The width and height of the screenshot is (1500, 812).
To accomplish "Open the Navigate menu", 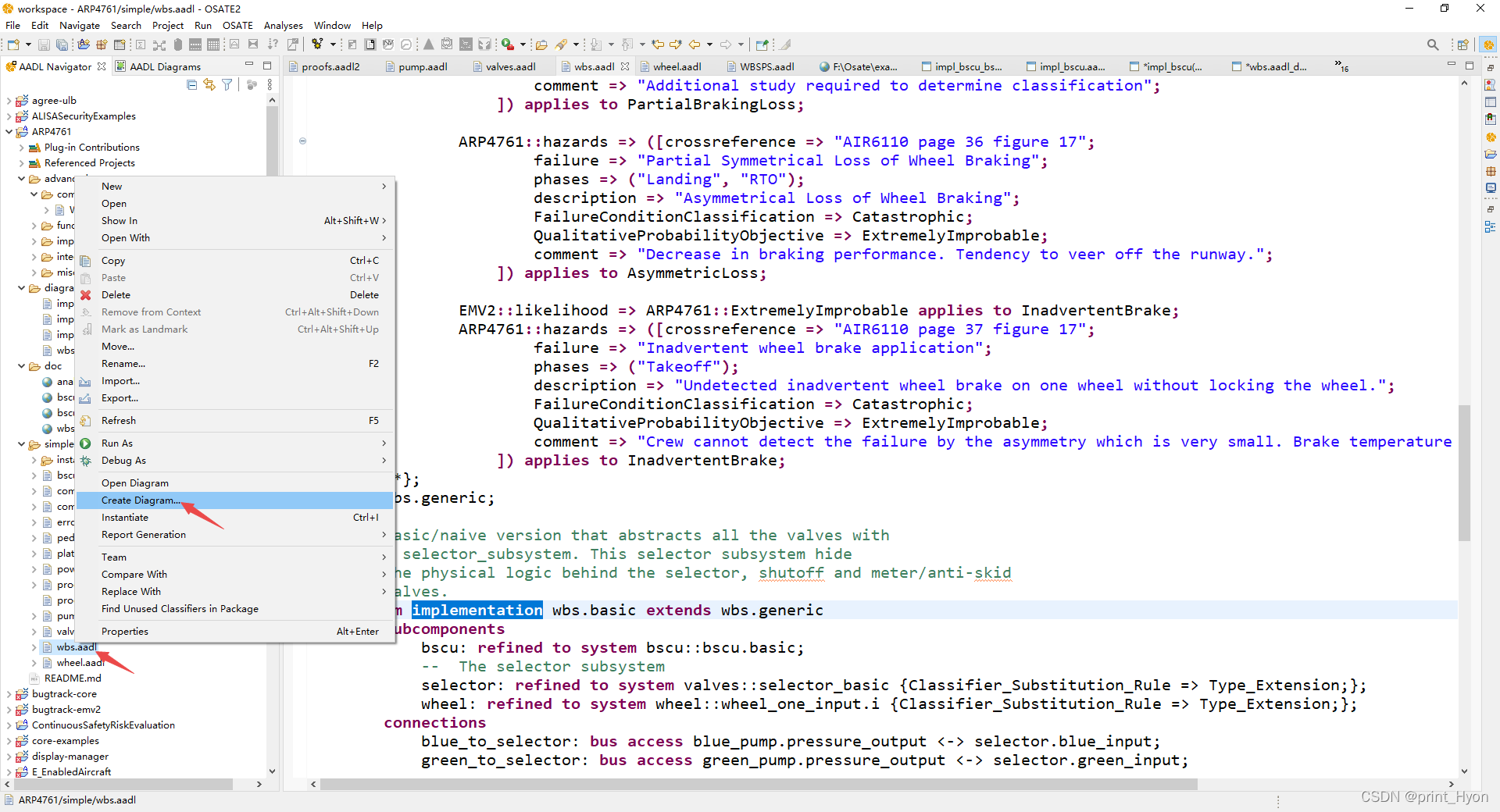I will coord(80,25).
